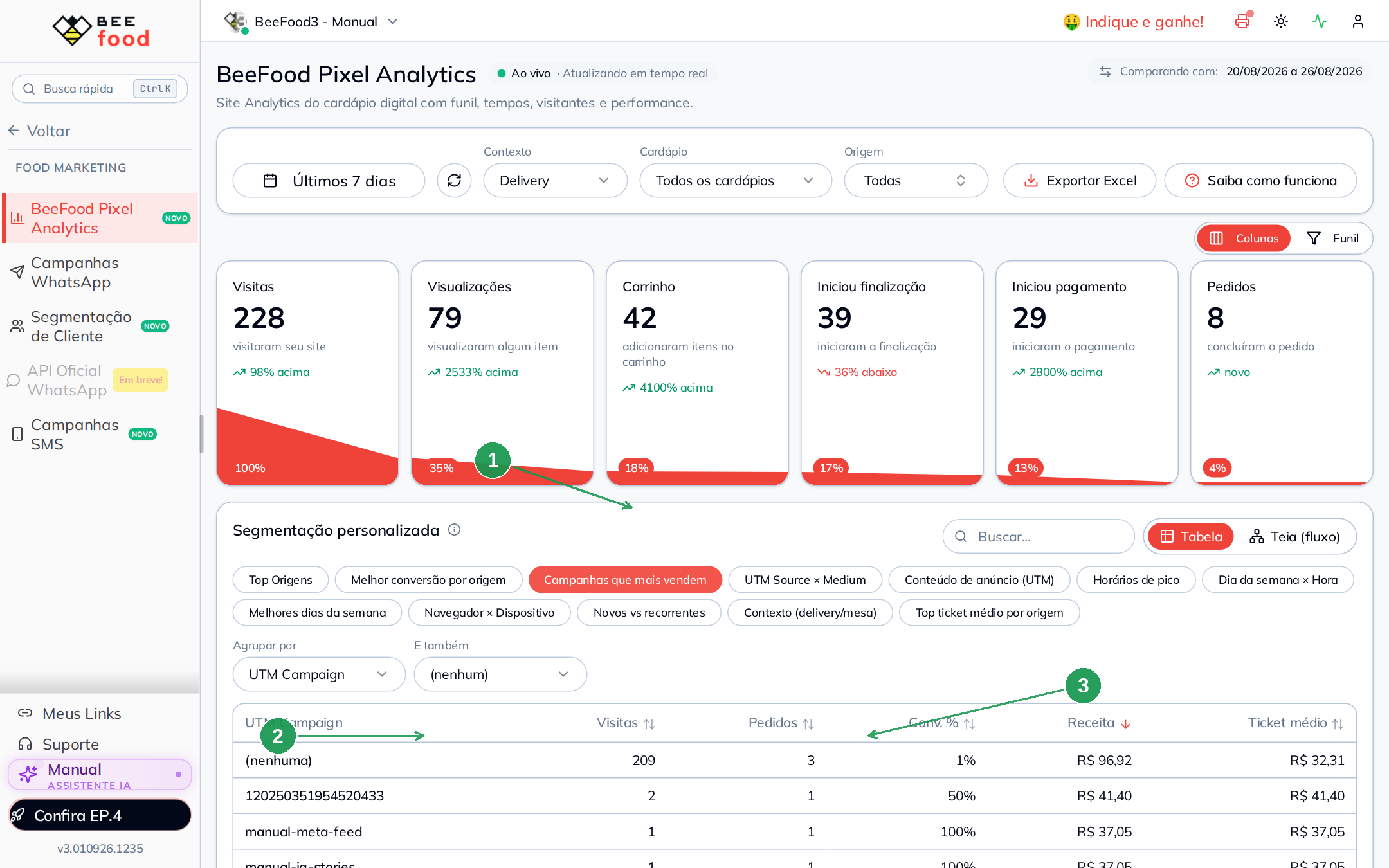The height and width of the screenshot is (868, 1389).
Task: Click the Buscar... segmentation search field
Action: (1039, 537)
